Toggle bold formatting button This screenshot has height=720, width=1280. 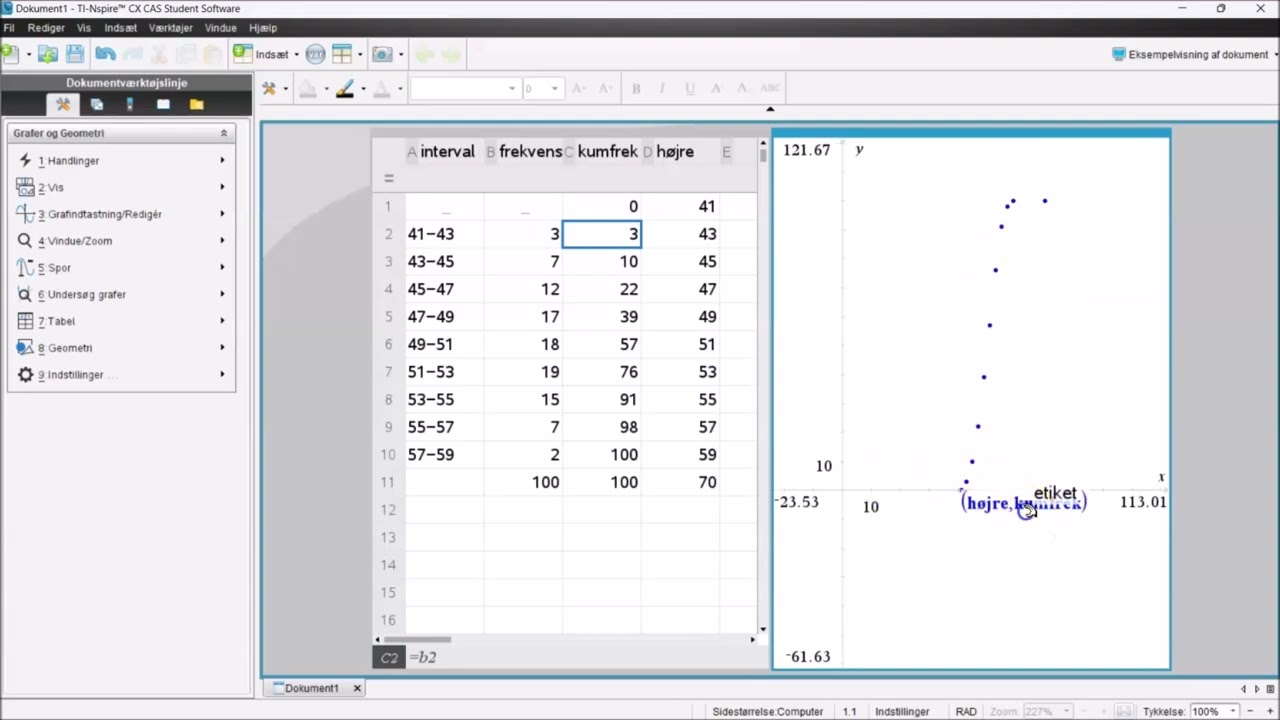pyautogui.click(x=636, y=88)
